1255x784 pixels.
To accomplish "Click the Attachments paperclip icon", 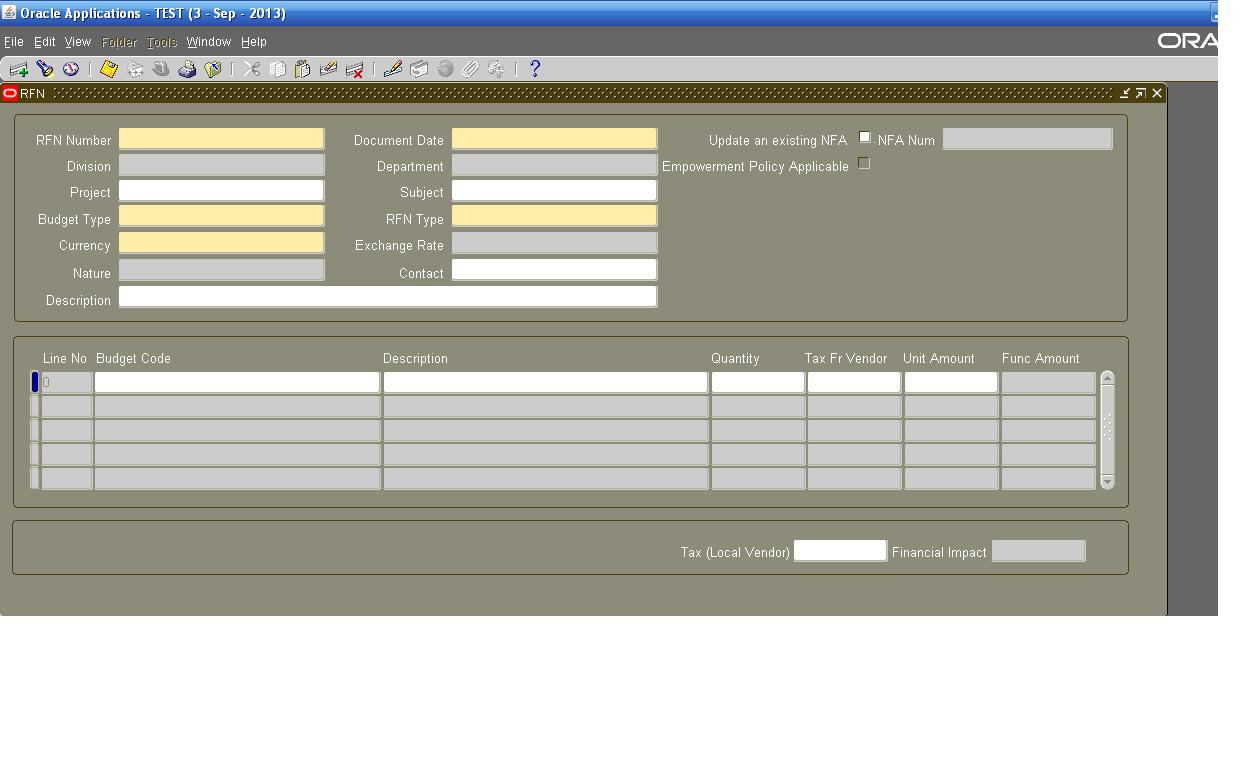I will tap(470, 69).
